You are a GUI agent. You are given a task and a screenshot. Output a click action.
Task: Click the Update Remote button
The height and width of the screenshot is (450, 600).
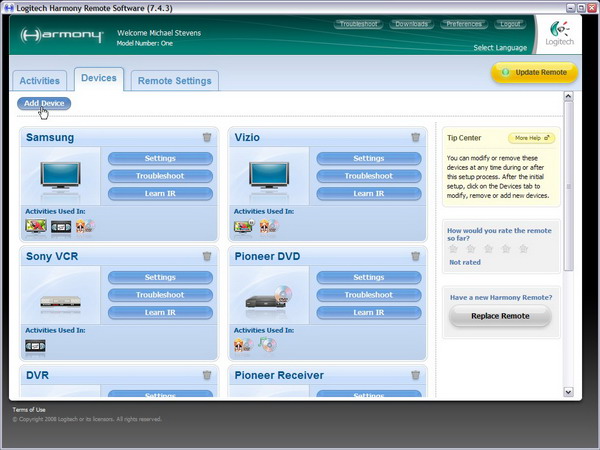tap(535, 72)
